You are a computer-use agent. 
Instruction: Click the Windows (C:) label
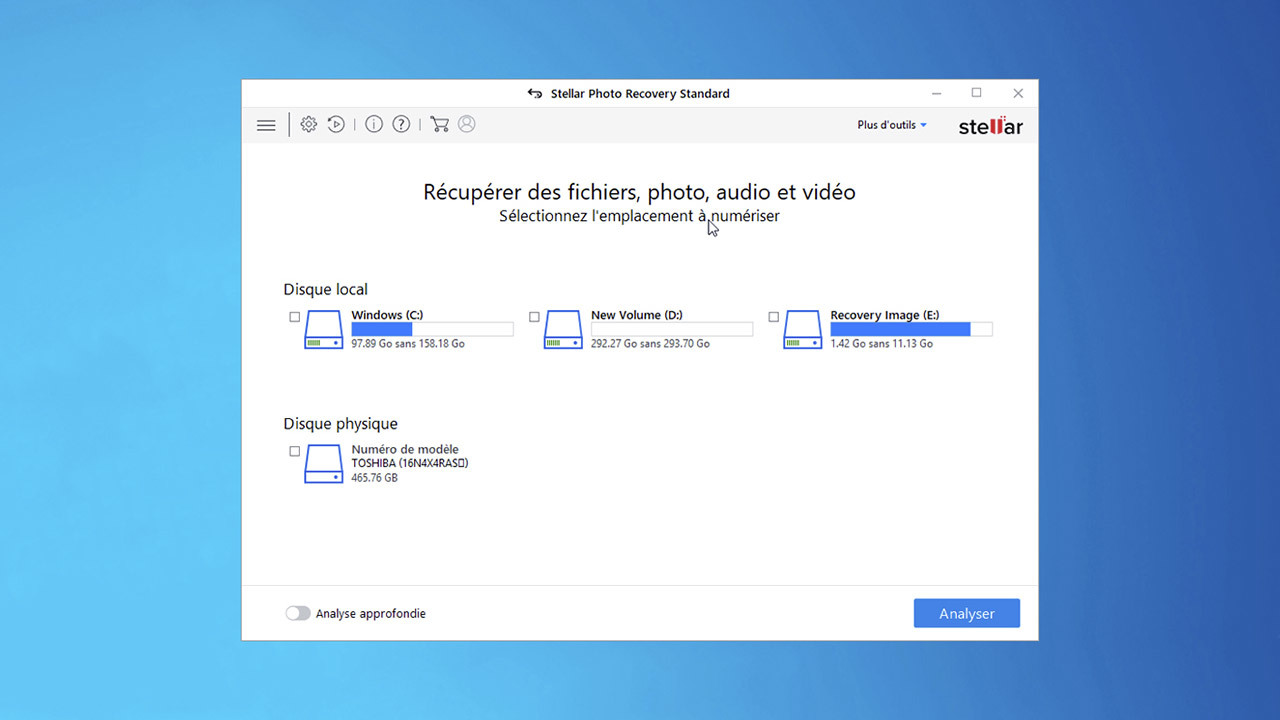point(387,315)
